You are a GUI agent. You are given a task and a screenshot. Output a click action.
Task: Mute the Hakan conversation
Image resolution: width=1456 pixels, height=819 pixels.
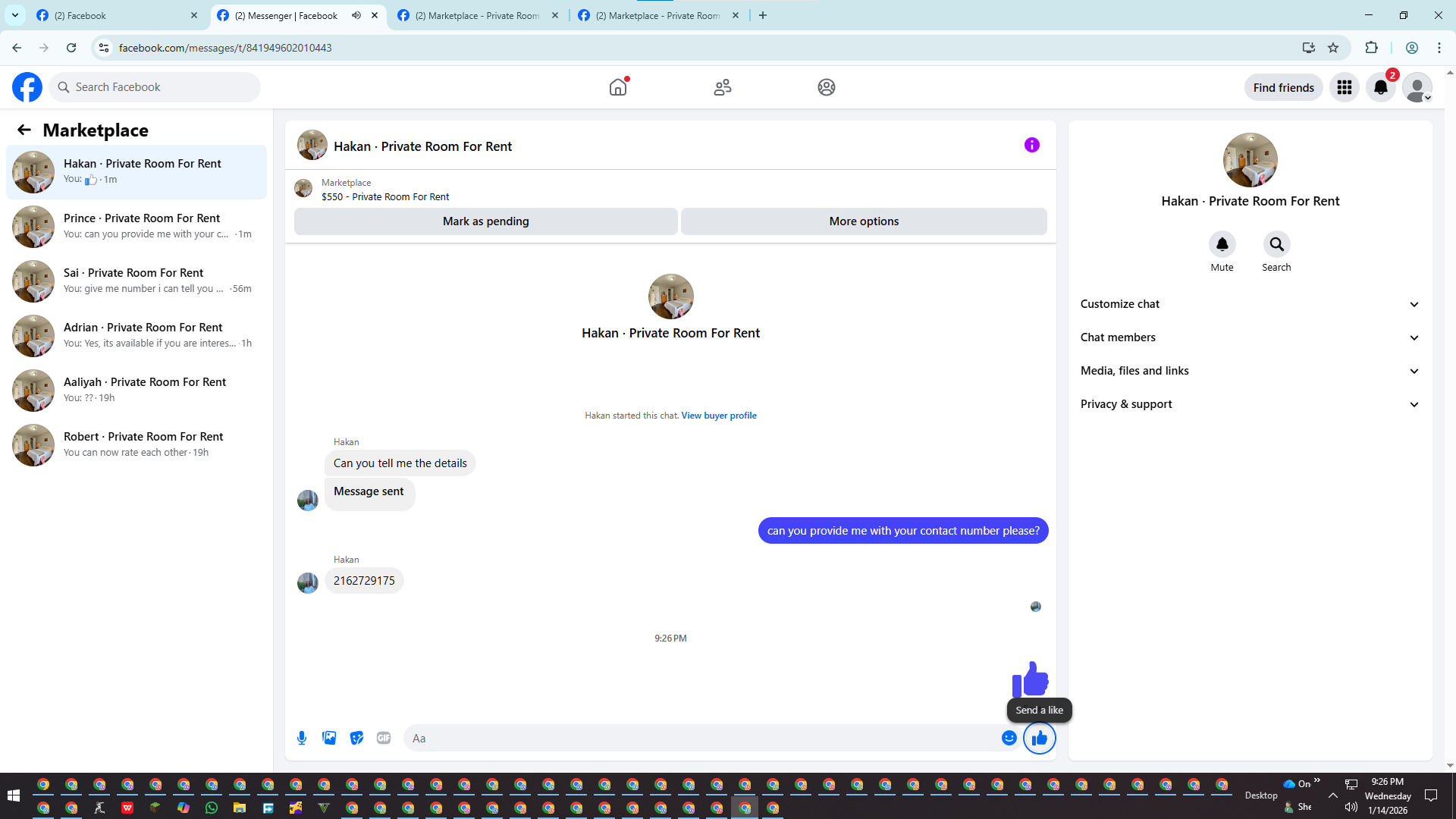[x=1222, y=244]
